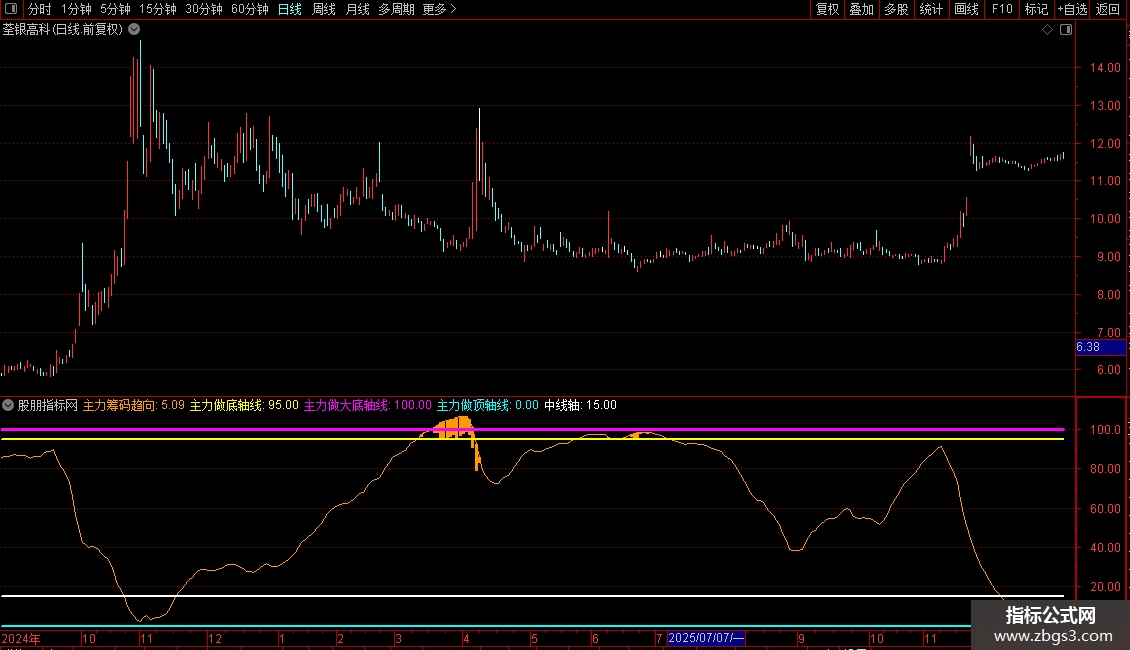
Task: Add stock via +自选 button
Action: click(x=1072, y=10)
